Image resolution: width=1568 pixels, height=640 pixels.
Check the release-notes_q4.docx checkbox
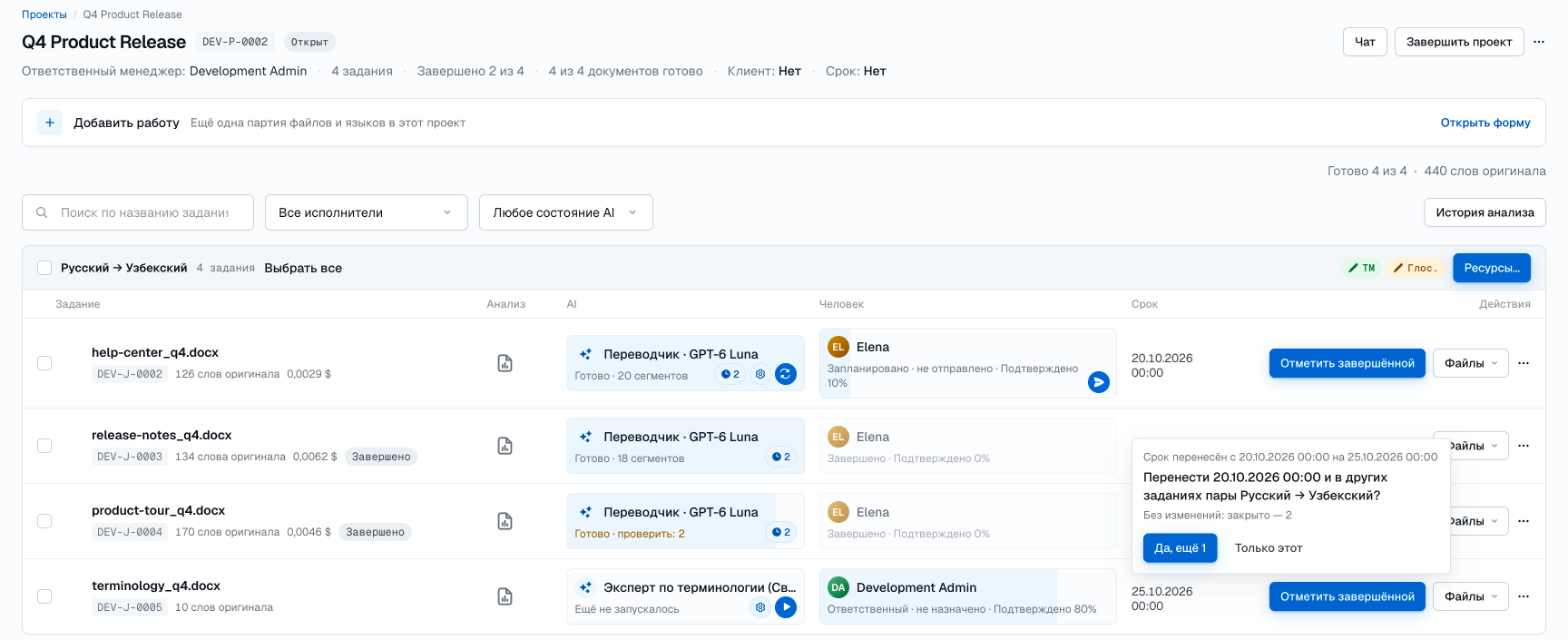tap(44, 446)
